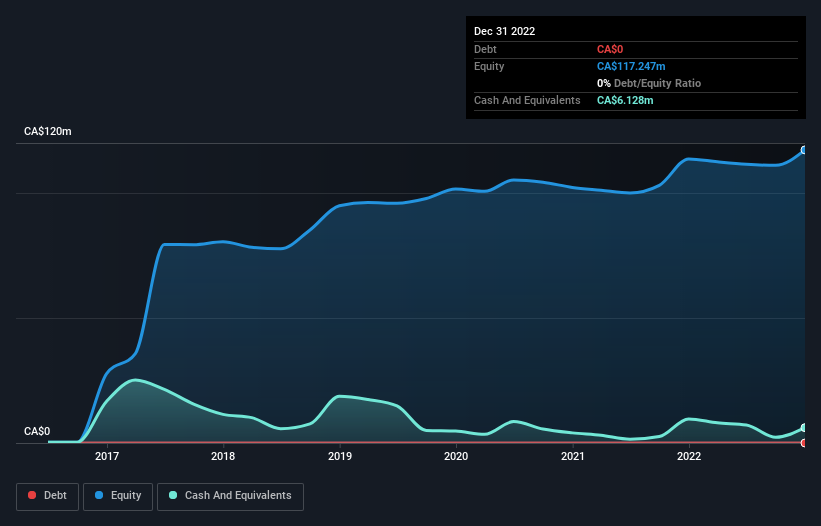Click the Debt row label in tooltip
821x526 pixels.
point(485,49)
